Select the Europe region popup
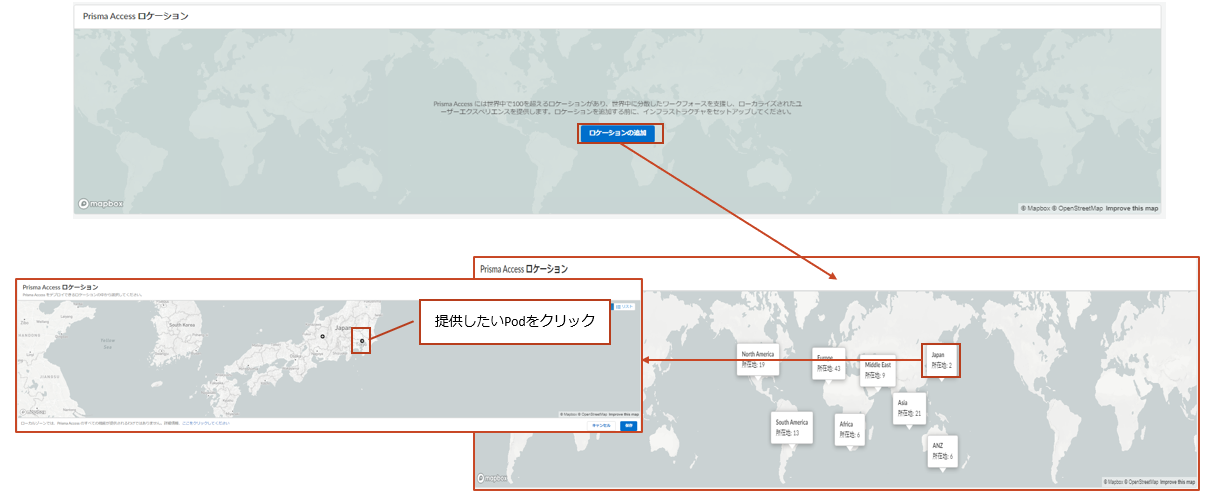The image size is (1209, 498). tap(829, 365)
